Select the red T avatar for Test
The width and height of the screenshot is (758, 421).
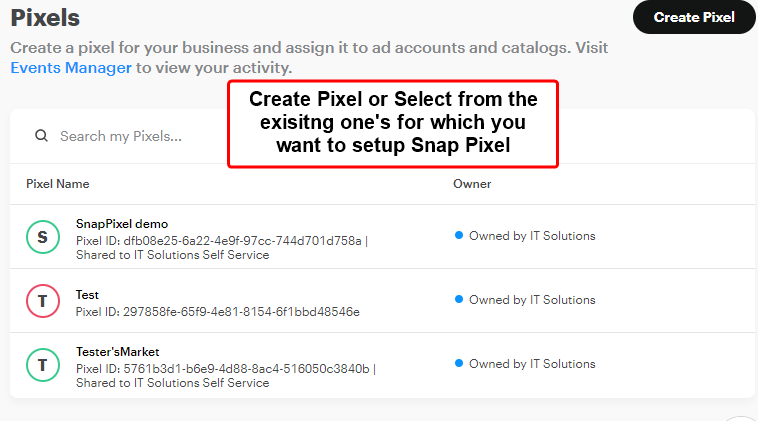(43, 301)
